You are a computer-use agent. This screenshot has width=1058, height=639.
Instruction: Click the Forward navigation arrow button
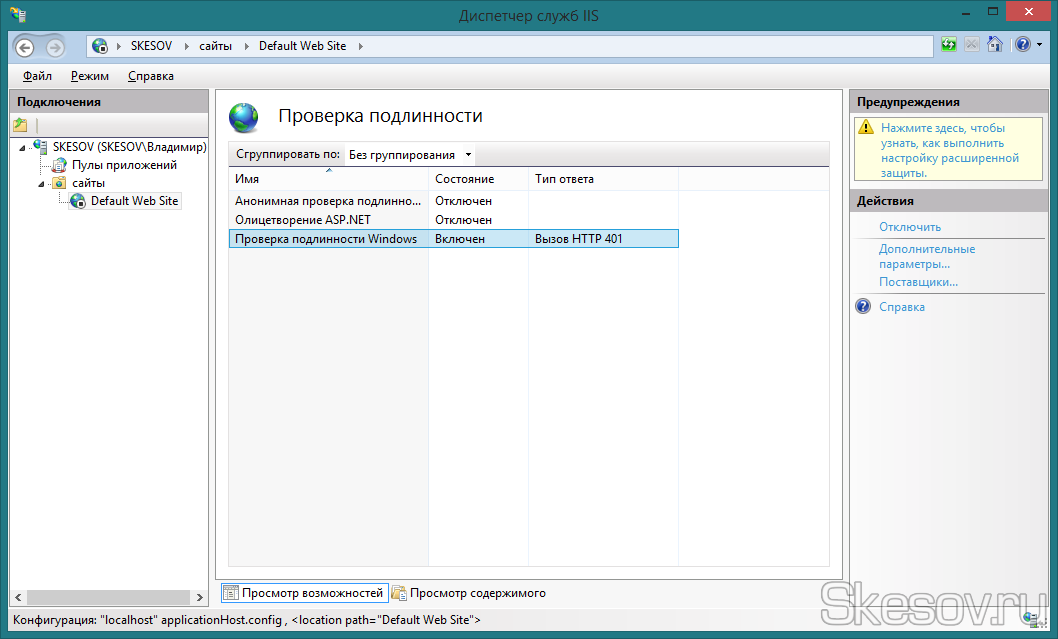coord(54,47)
